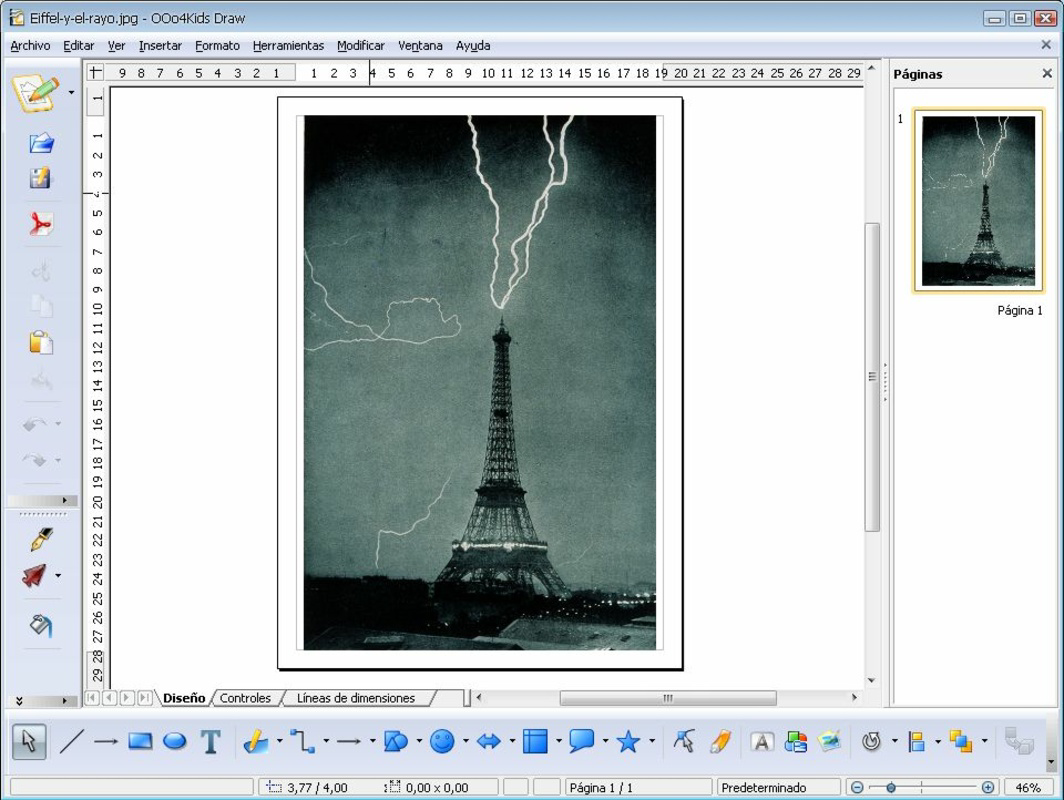Expand the New document dropdown arrow
This screenshot has height=800, width=1064.
coord(71,93)
